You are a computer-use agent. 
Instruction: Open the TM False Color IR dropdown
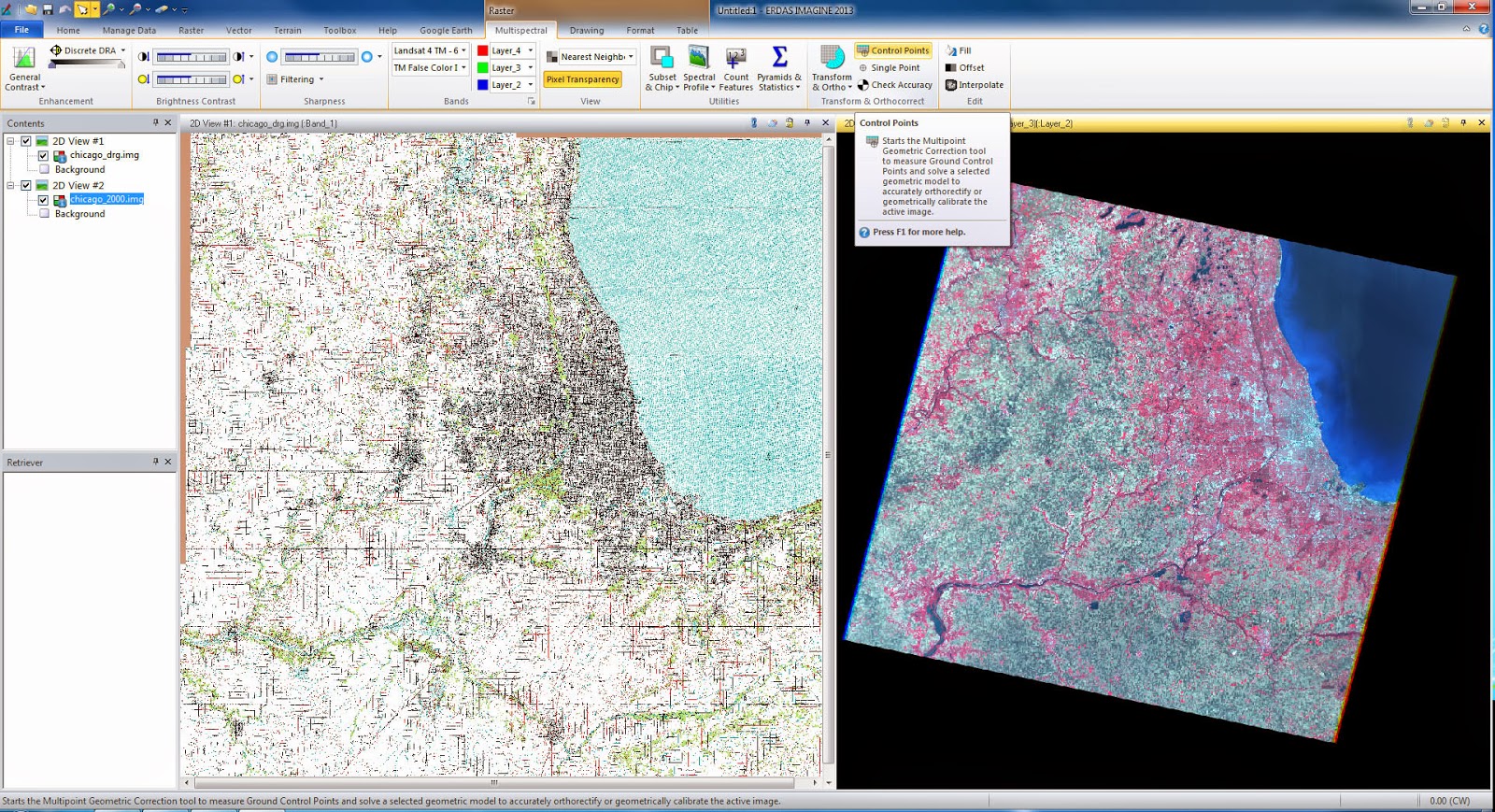click(430, 67)
